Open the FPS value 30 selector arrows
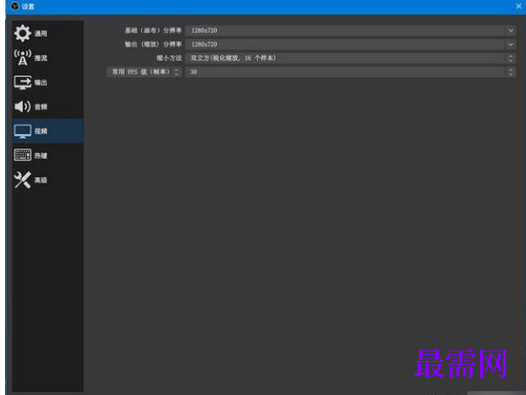 511,72
